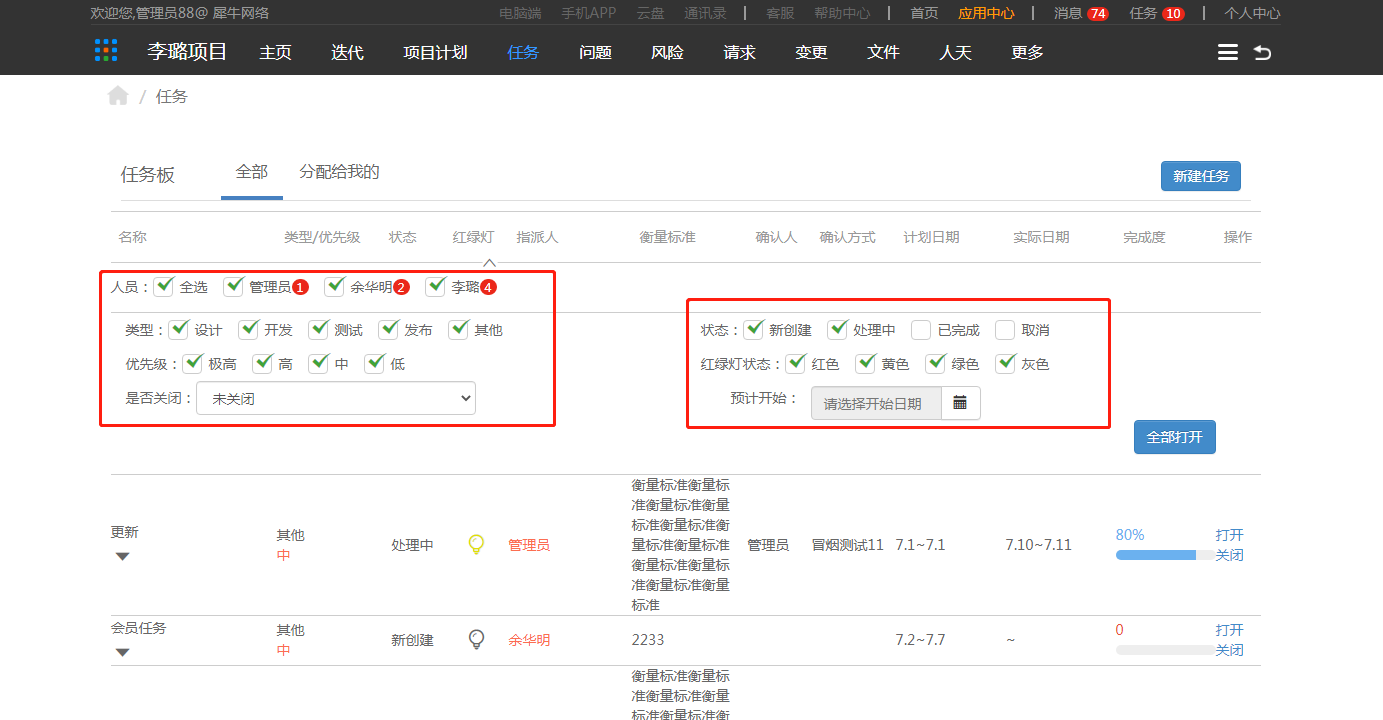
Task: Open the 是否关闭 dropdown showing 未关闭
Action: 336,398
